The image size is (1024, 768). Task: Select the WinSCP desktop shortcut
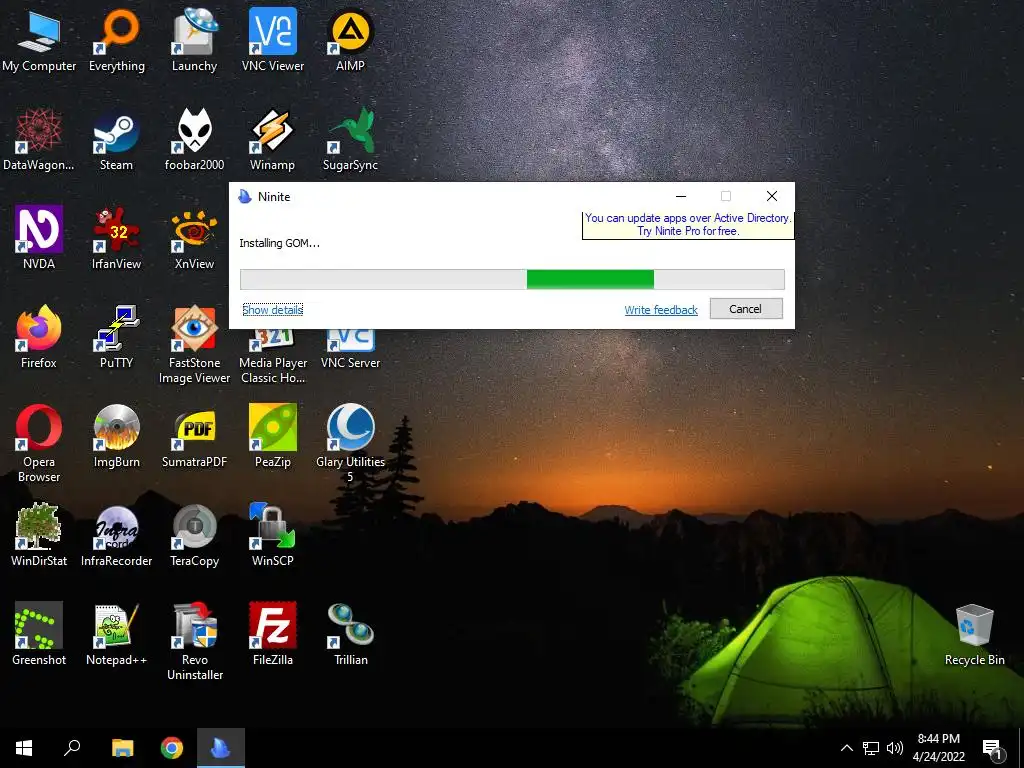[272, 536]
